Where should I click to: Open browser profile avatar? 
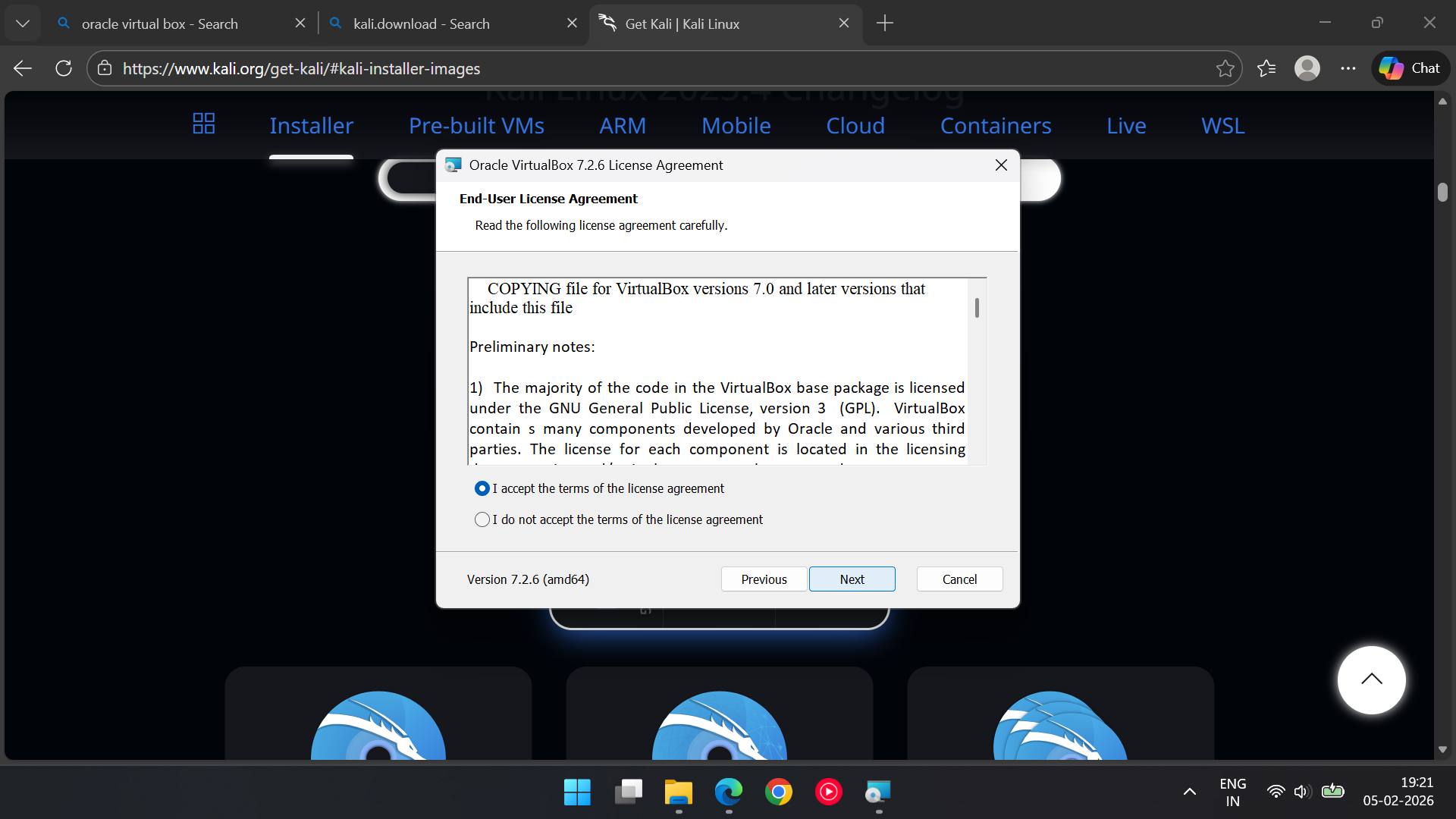point(1307,68)
